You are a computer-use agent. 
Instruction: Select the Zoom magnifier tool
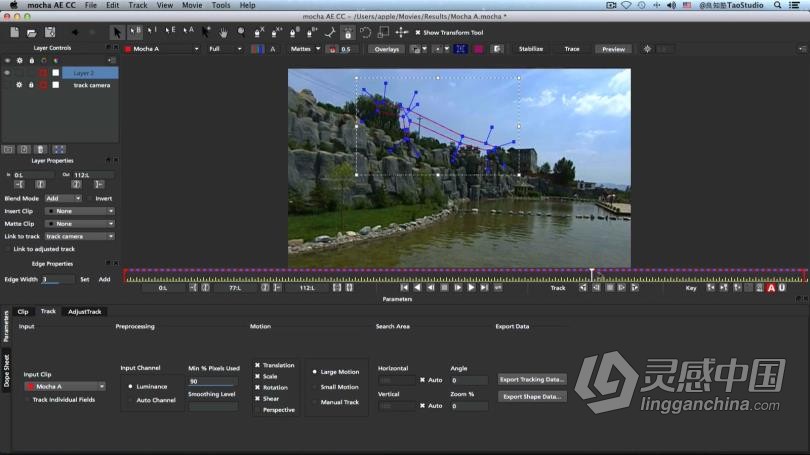point(241,33)
